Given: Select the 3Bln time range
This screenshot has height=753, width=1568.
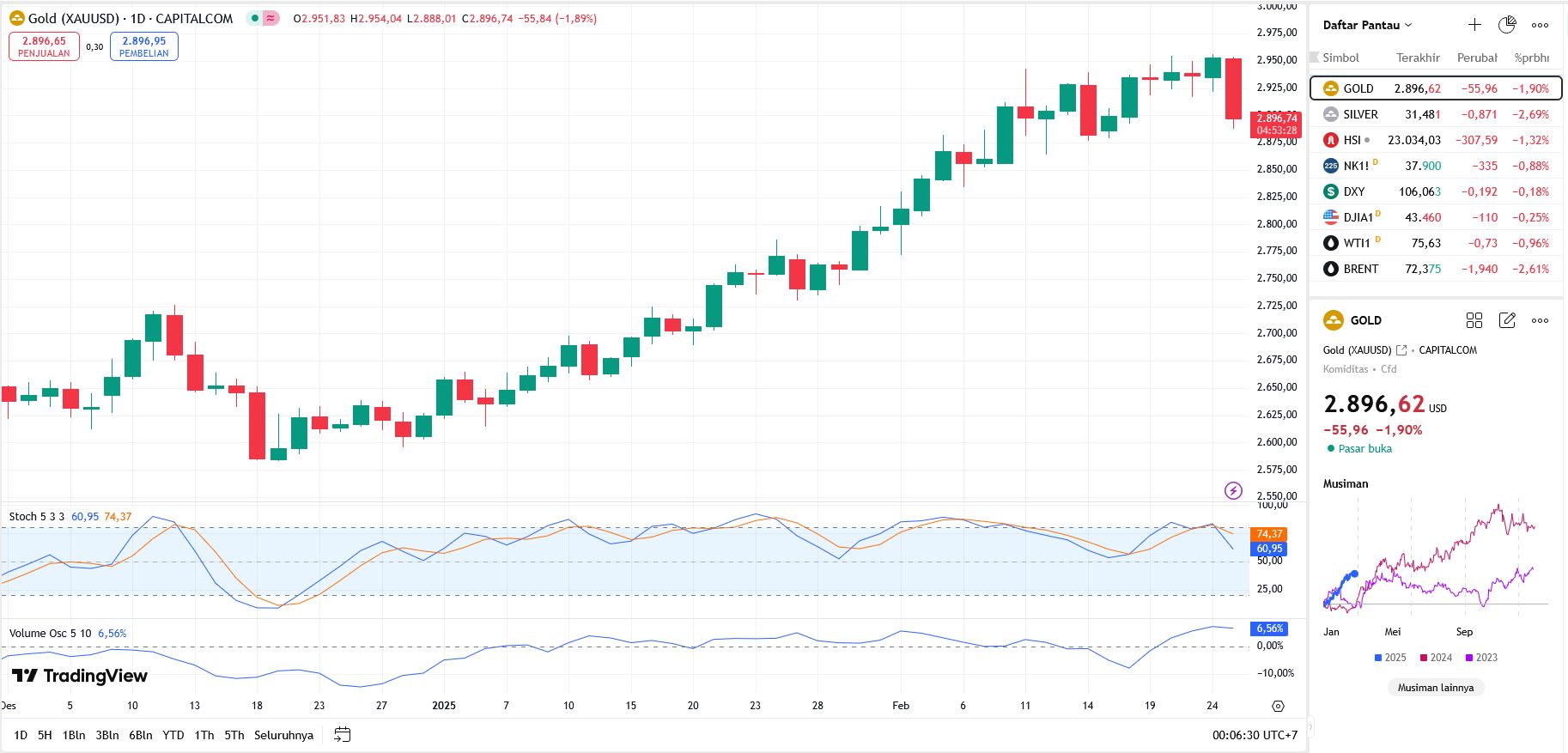Looking at the screenshot, I should [107, 735].
